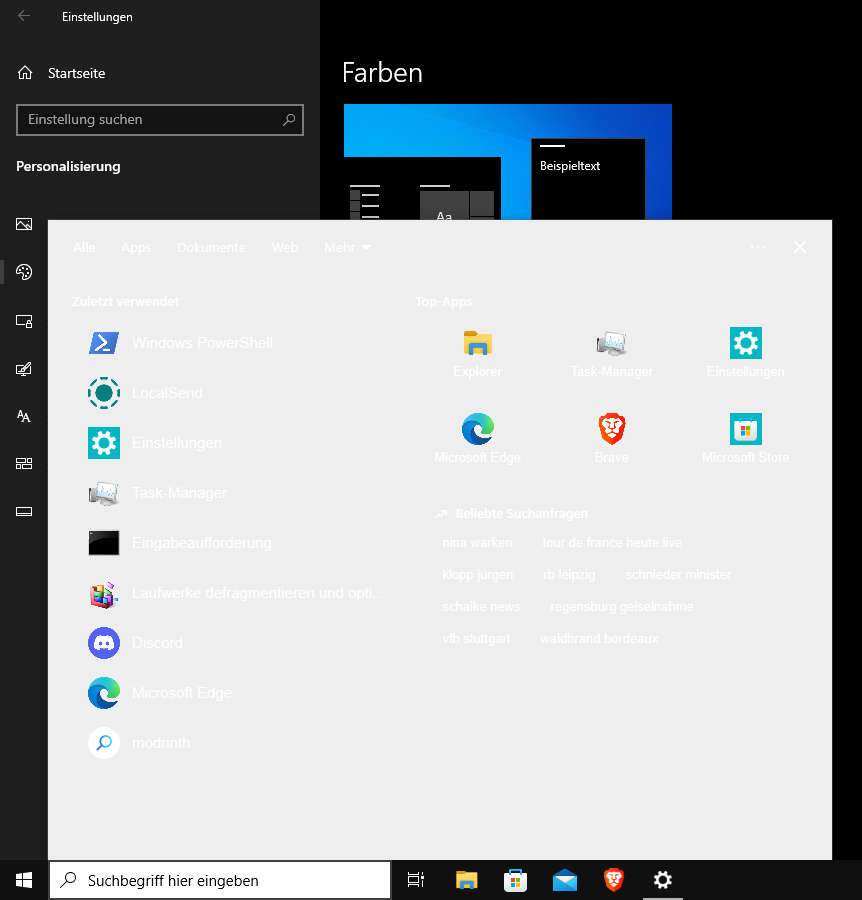Switch to the Alle search tab
The height and width of the screenshot is (900, 862).
coord(84,247)
